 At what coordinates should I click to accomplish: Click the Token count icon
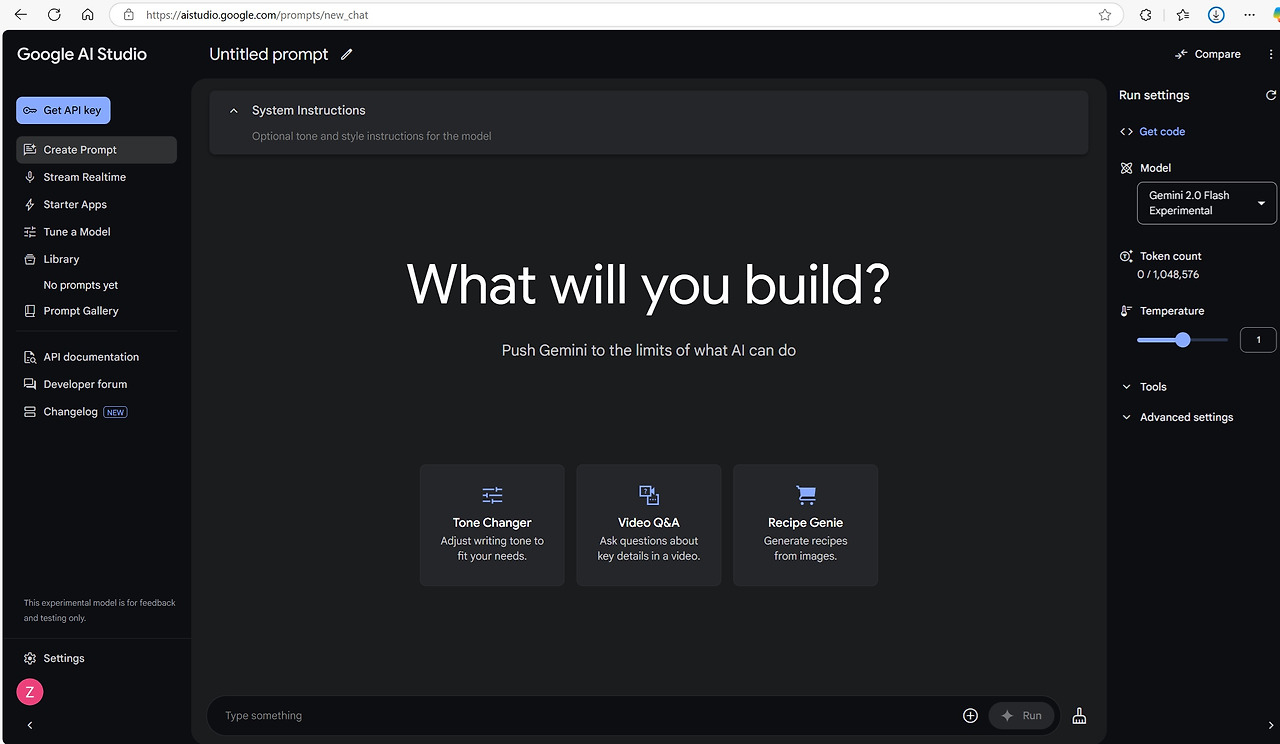[x=1127, y=256]
